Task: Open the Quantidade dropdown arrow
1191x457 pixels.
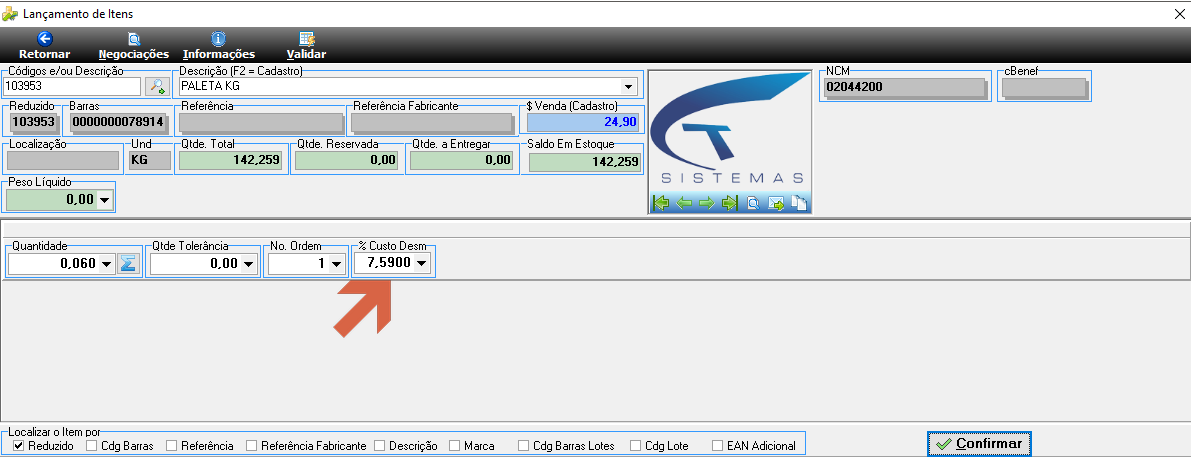Action: pyautogui.click(x=106, y=264)
